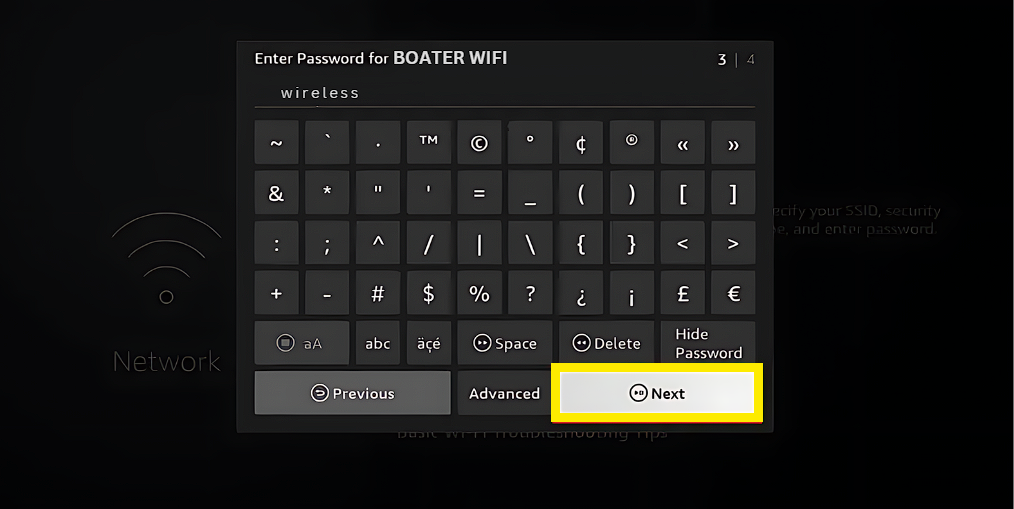1014x509 pixels.
Task: Select the left guillemet « key
Action: pos(682,142)
